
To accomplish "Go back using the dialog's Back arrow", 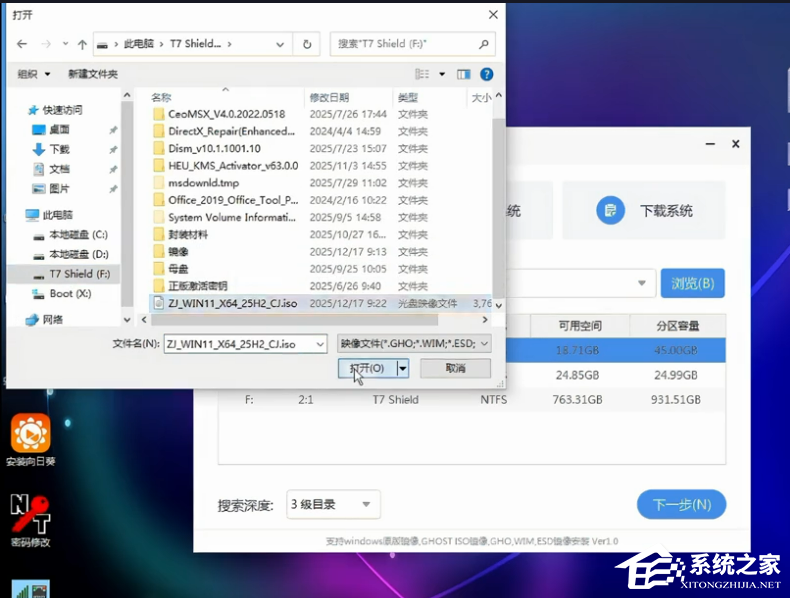I will (22, 44).
